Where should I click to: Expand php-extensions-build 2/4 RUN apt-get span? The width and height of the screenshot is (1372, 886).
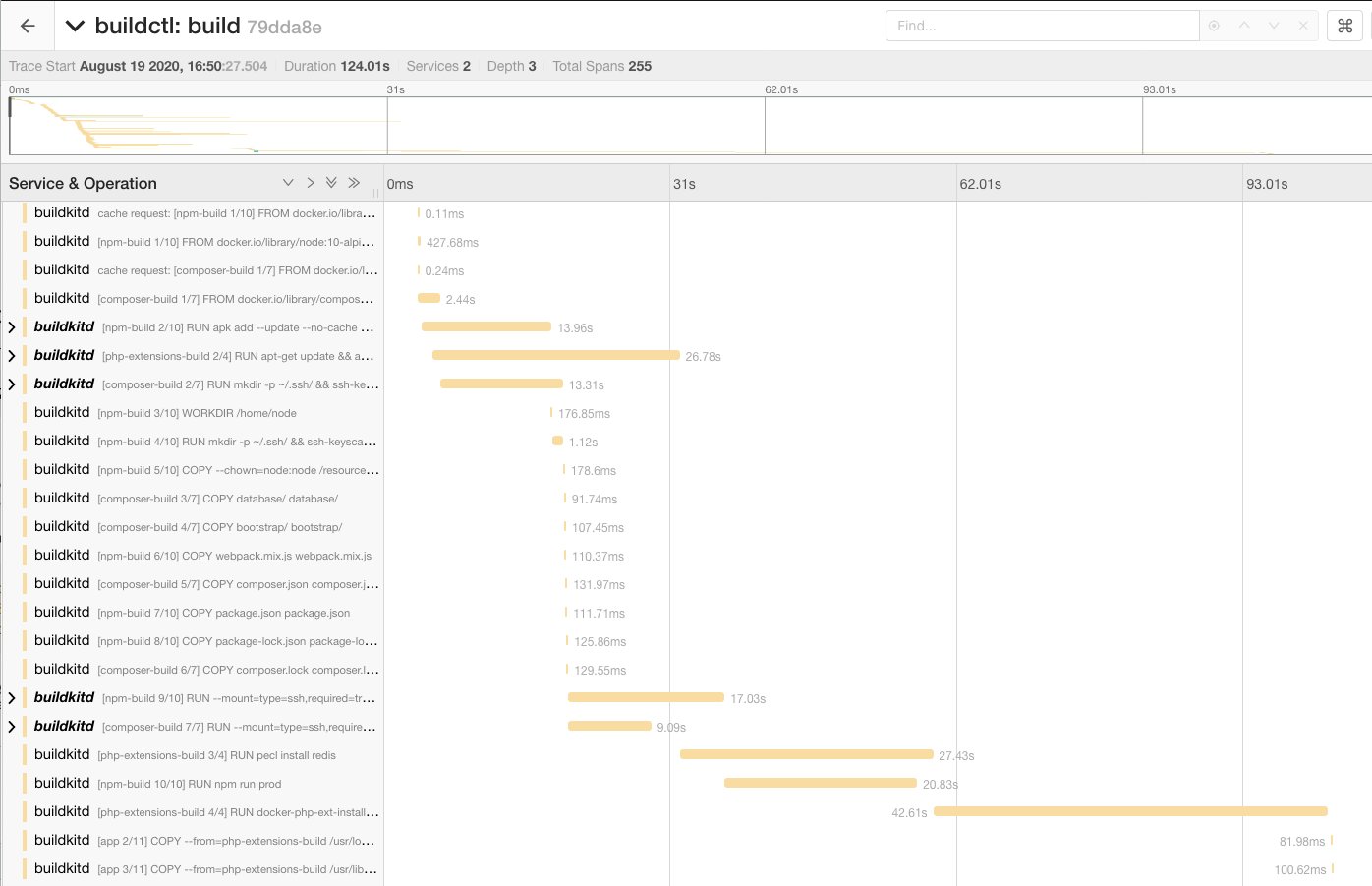click(12, 356)
